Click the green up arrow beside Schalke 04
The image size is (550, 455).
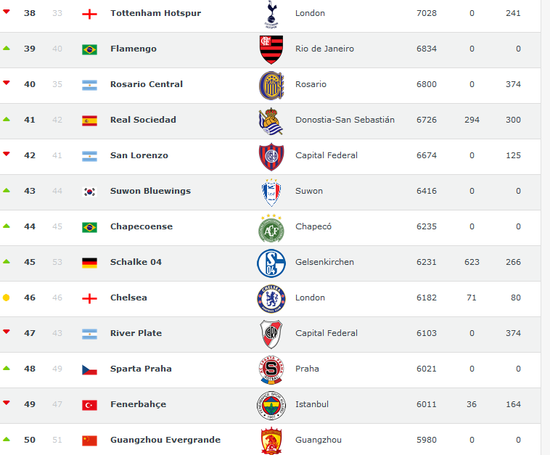pos(6,261)
